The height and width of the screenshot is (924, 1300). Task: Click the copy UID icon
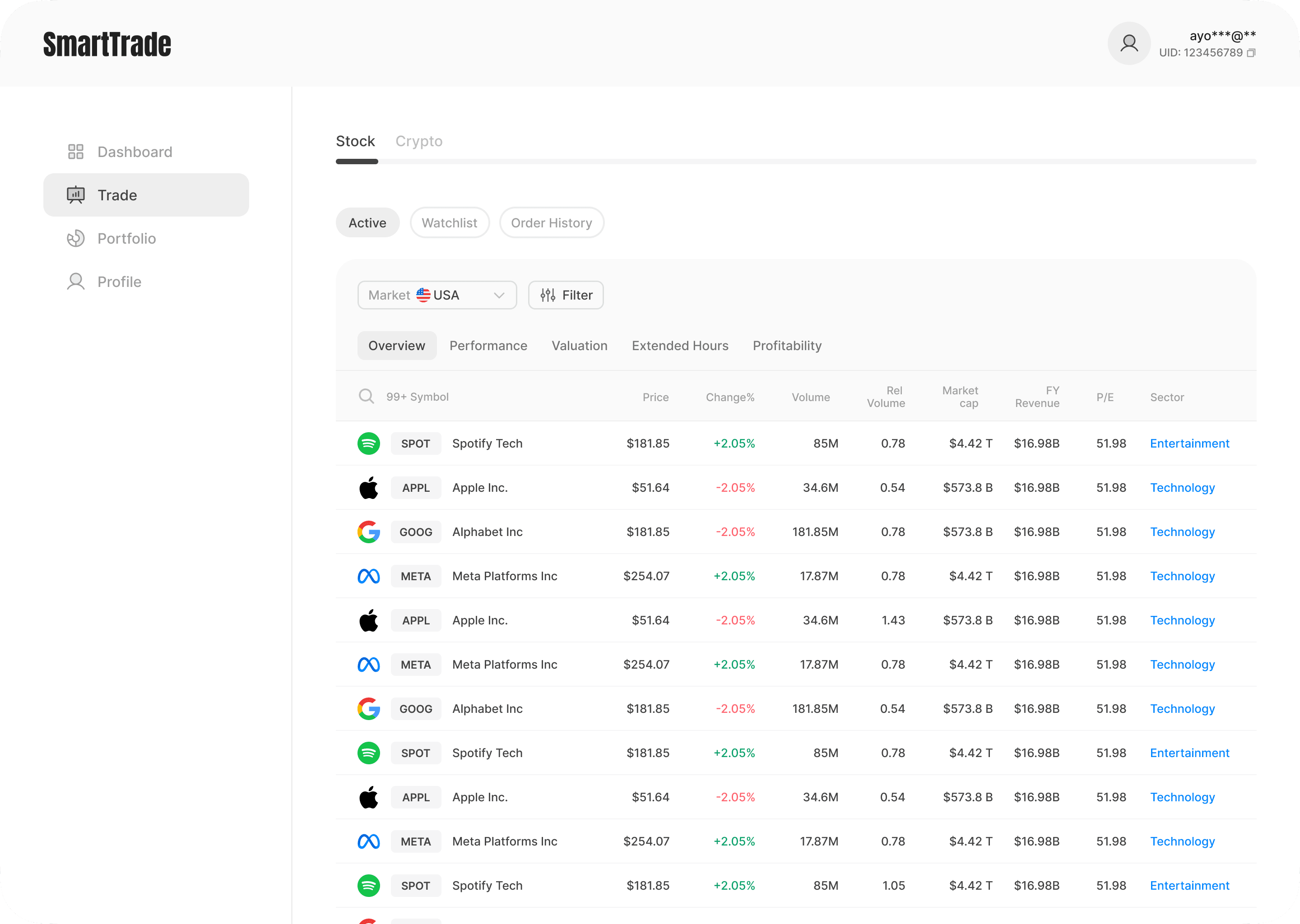[1251, 53]
